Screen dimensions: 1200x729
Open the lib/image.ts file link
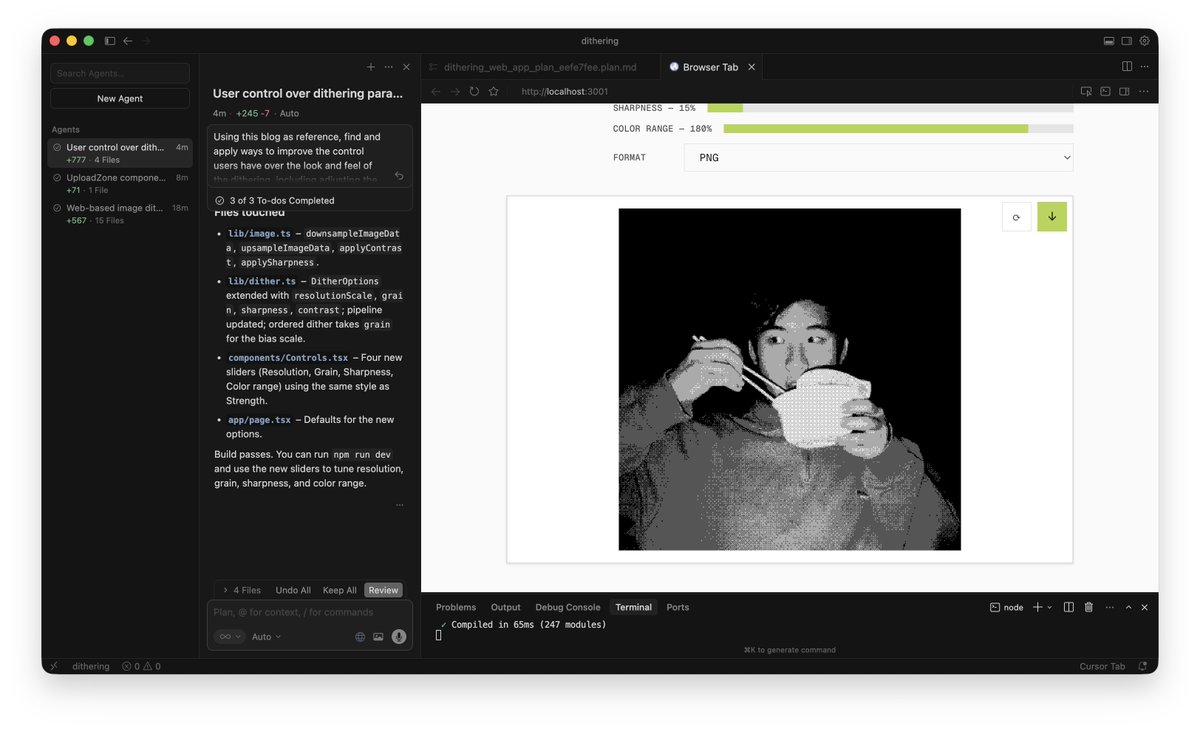point(259,233)
